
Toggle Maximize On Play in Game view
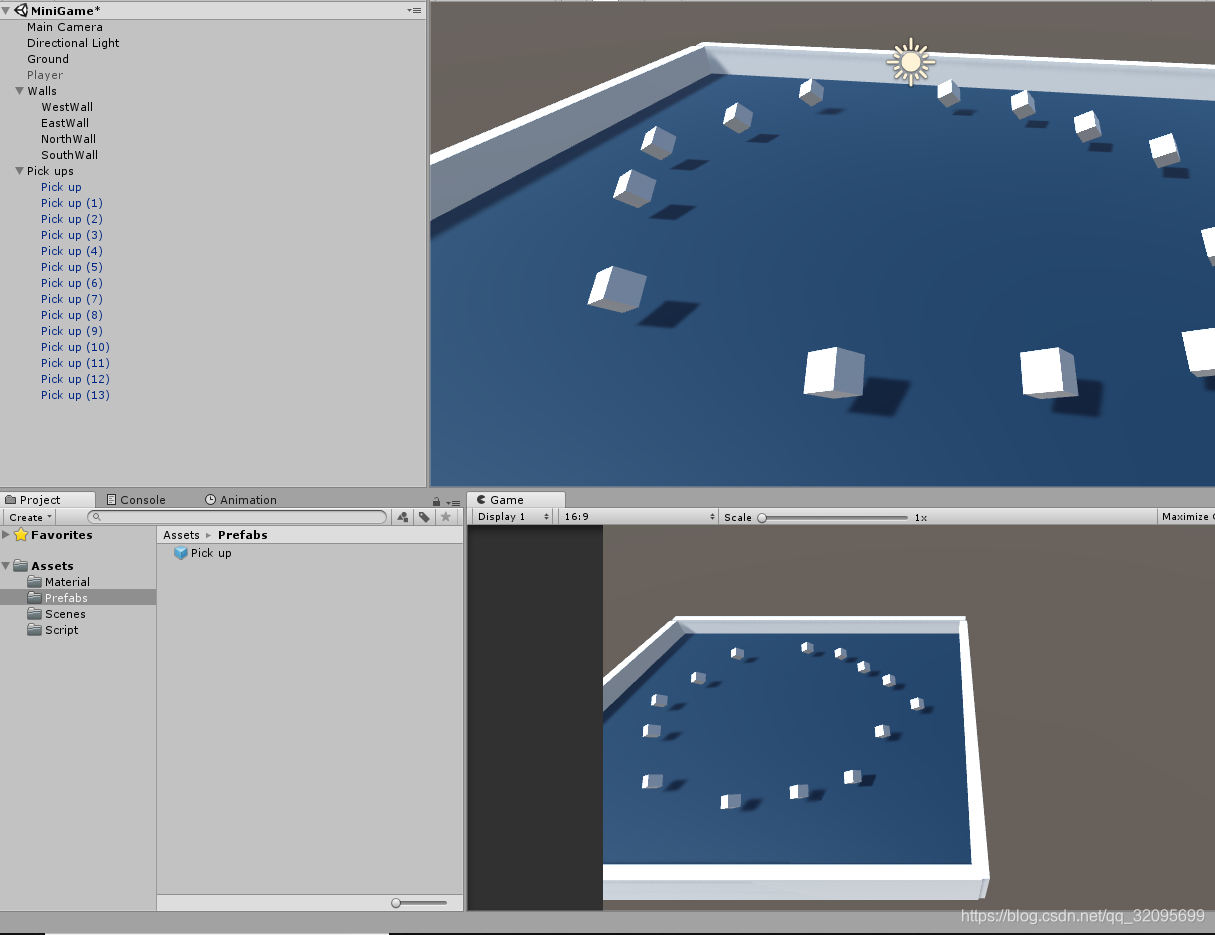click(x=1185, y=517)
